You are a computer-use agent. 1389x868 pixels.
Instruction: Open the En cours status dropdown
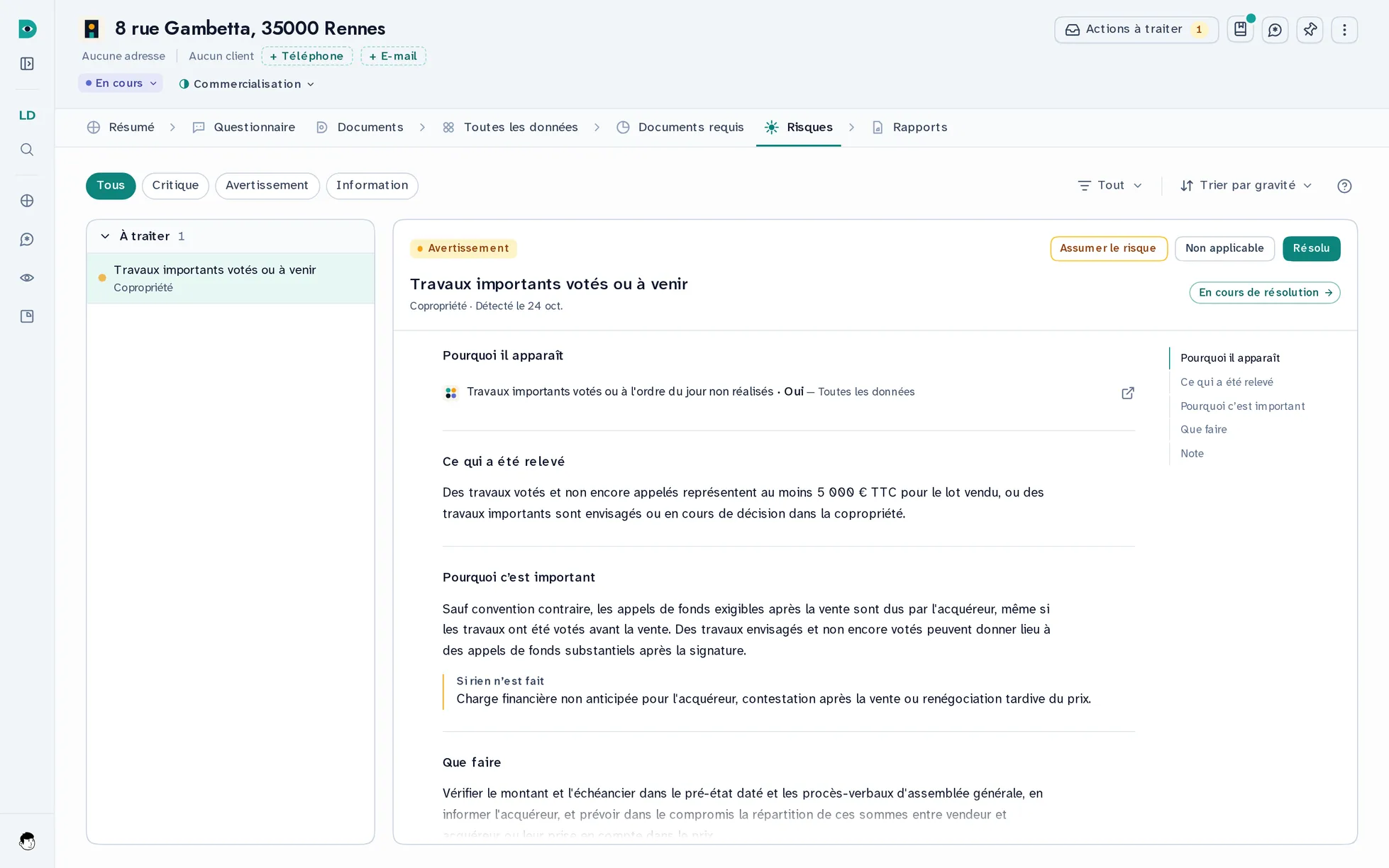pyautogui.click(x=121, y=84)
